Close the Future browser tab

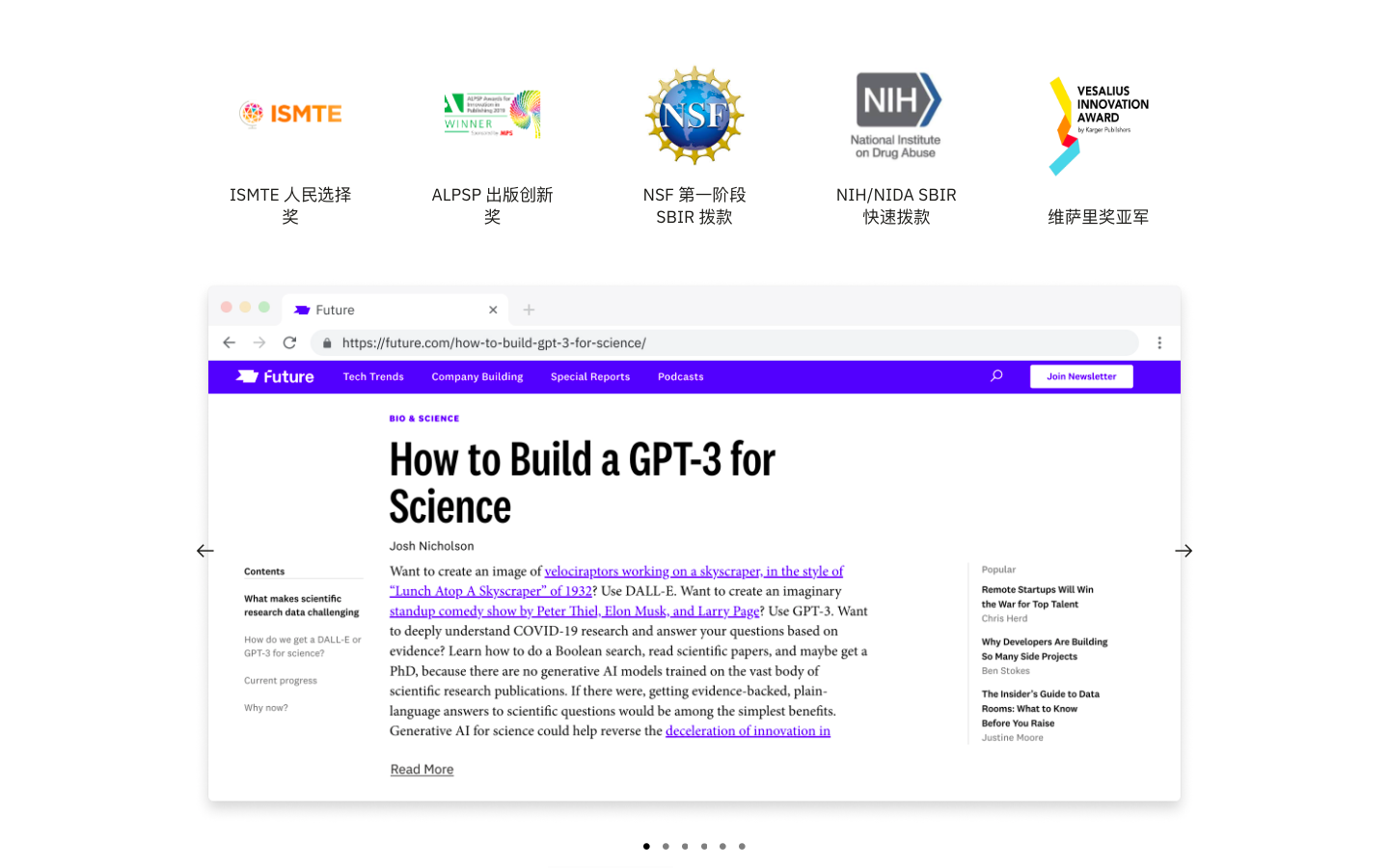click(x=493, y=310)
